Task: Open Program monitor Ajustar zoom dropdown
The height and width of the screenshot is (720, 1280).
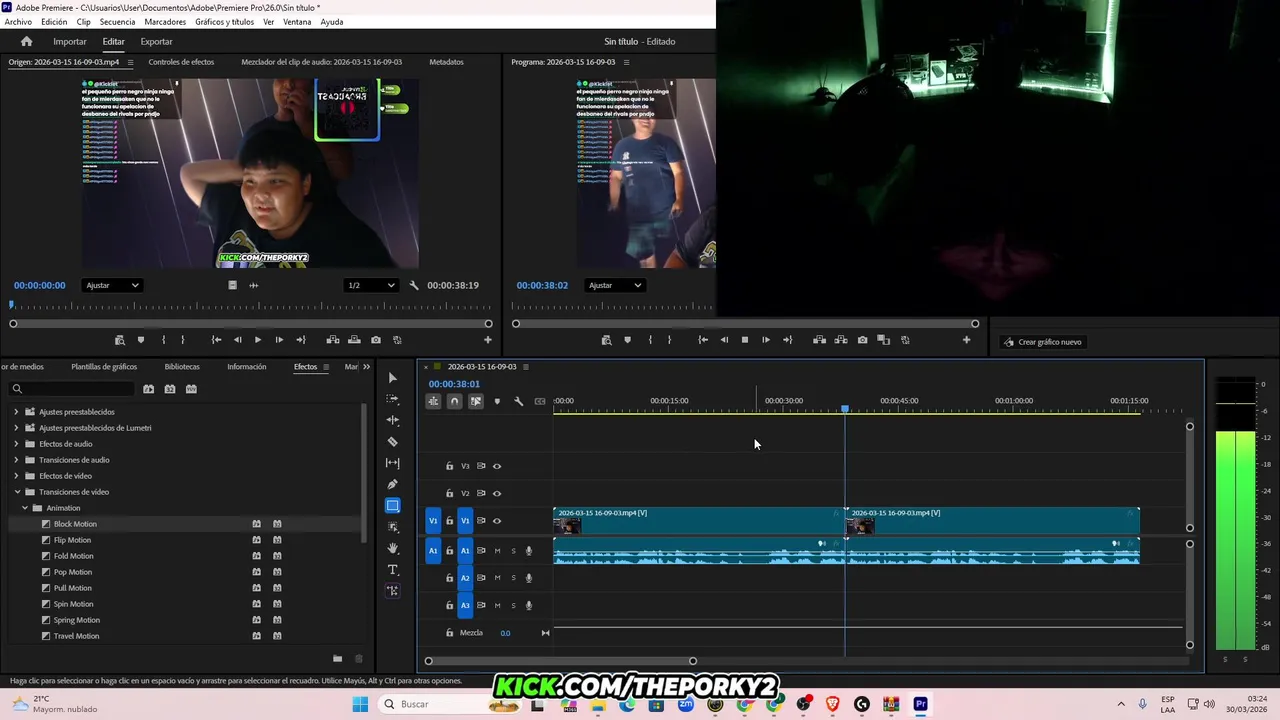Action: (x=614, y=285)
